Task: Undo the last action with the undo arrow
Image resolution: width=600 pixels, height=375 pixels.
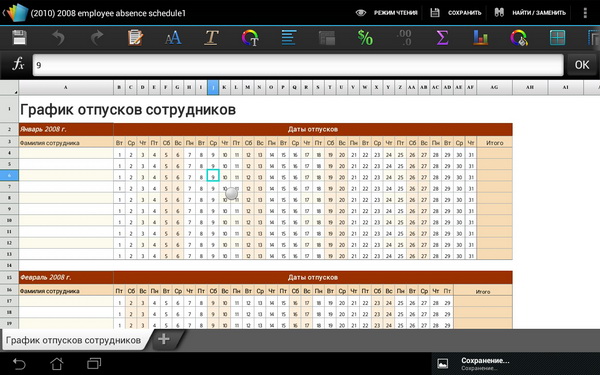Action: (59, 38)
